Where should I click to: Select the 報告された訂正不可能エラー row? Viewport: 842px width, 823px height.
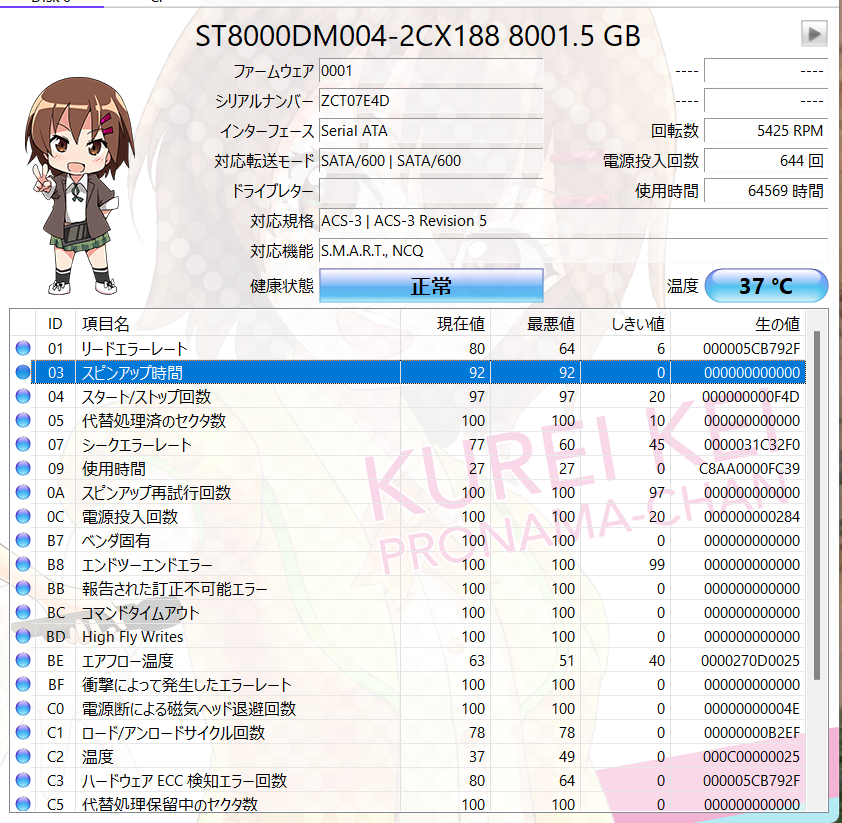[408, 588]
